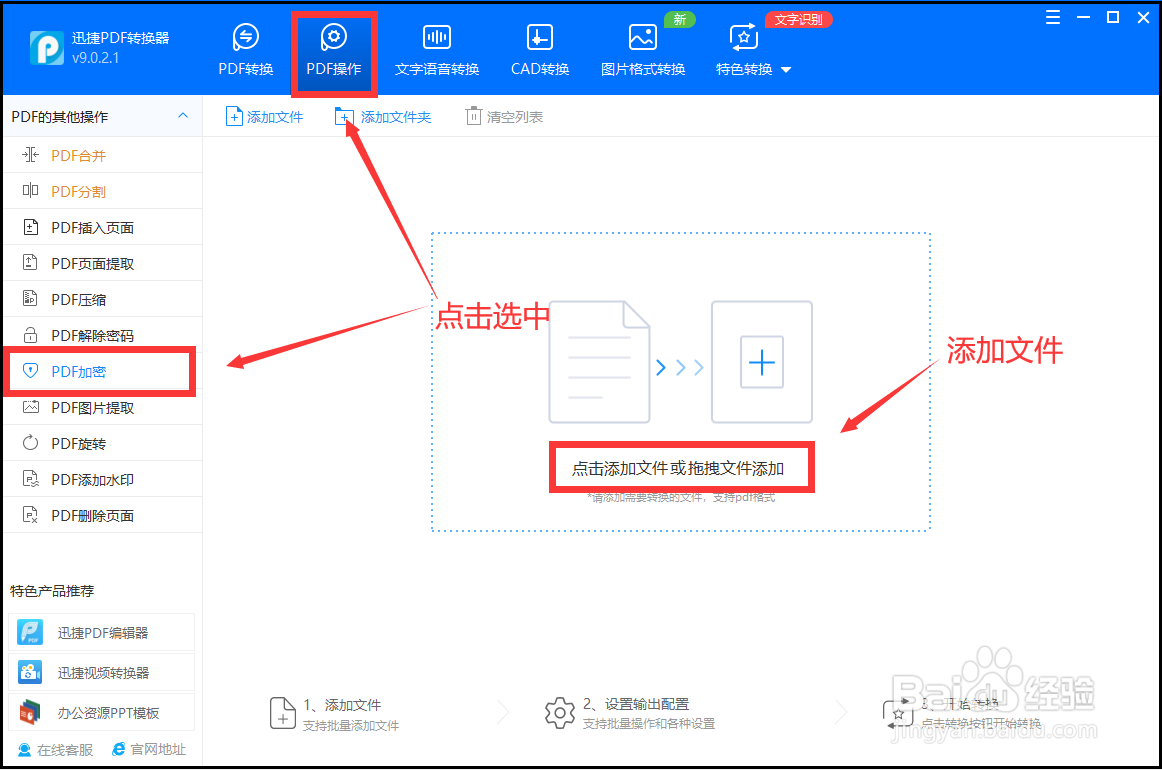This screenshot has height=770, width=1162.
Task: Click the 特色转换 star icon
Action: [743, 37]
